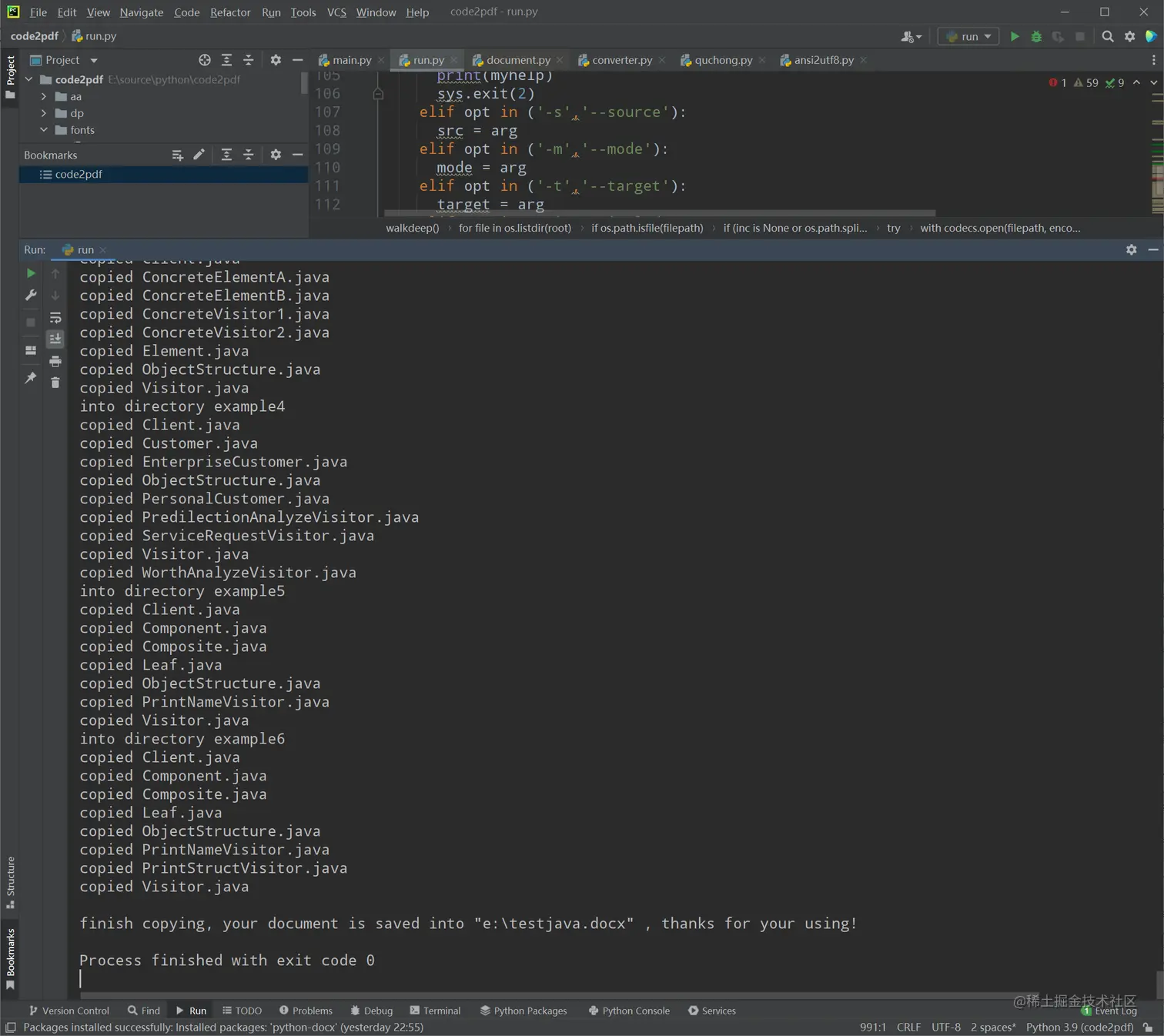
Task: Open the Refactor menu
Action: 230,12
